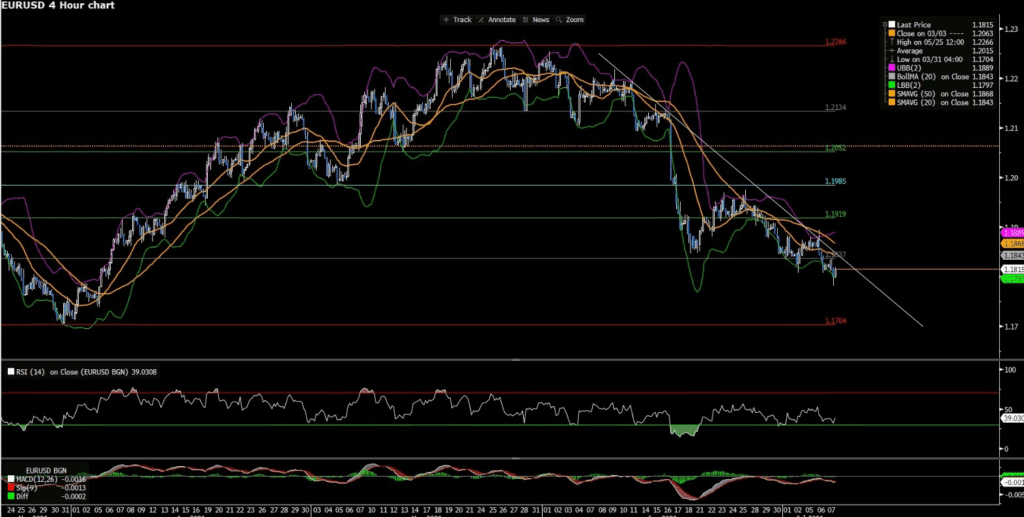Click the RSI (14) legend swatch
The width and height of the screenshot is (1024, 517).
[11, 371]
